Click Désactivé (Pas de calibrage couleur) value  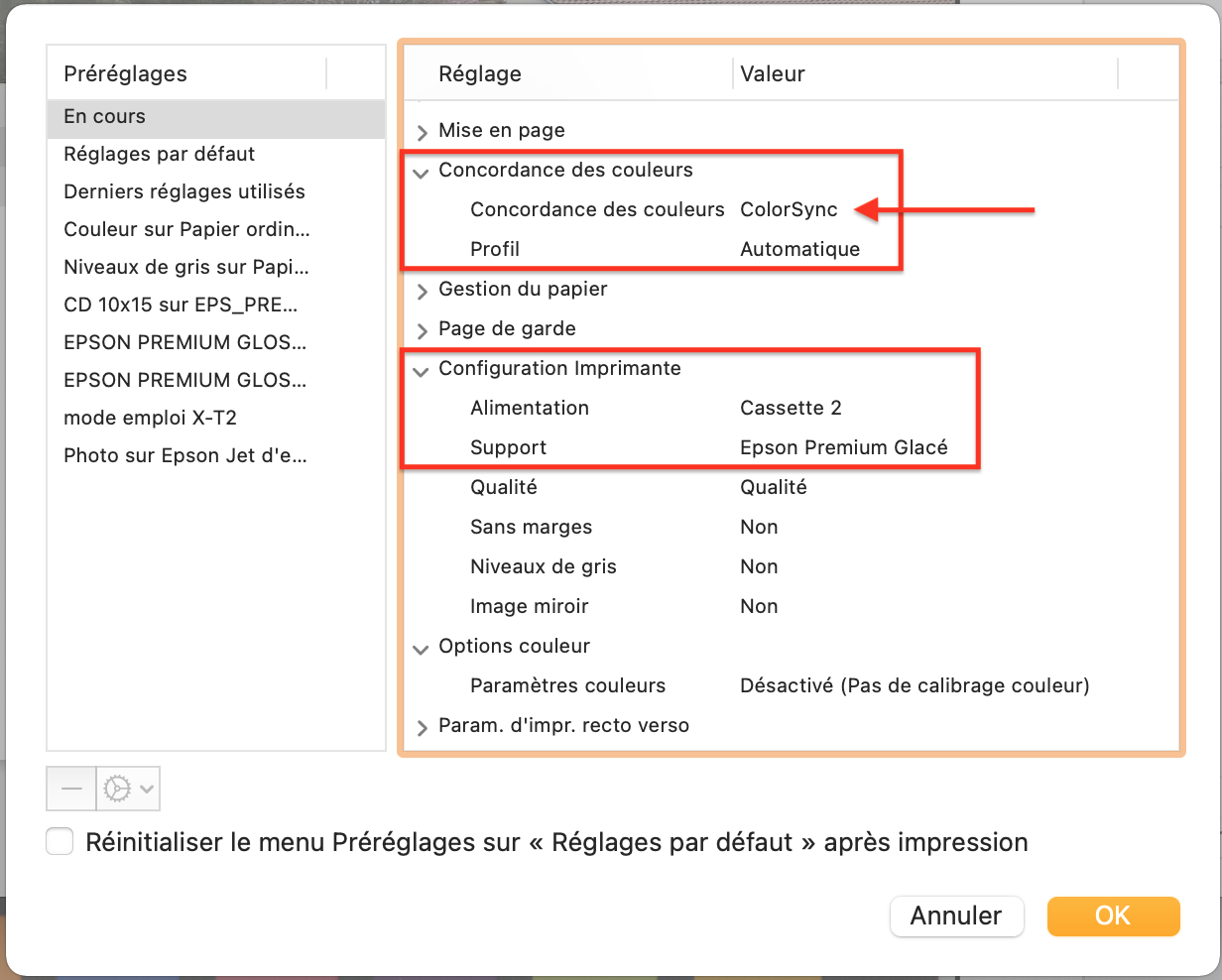pyautogui.click(x=915, y=686)
